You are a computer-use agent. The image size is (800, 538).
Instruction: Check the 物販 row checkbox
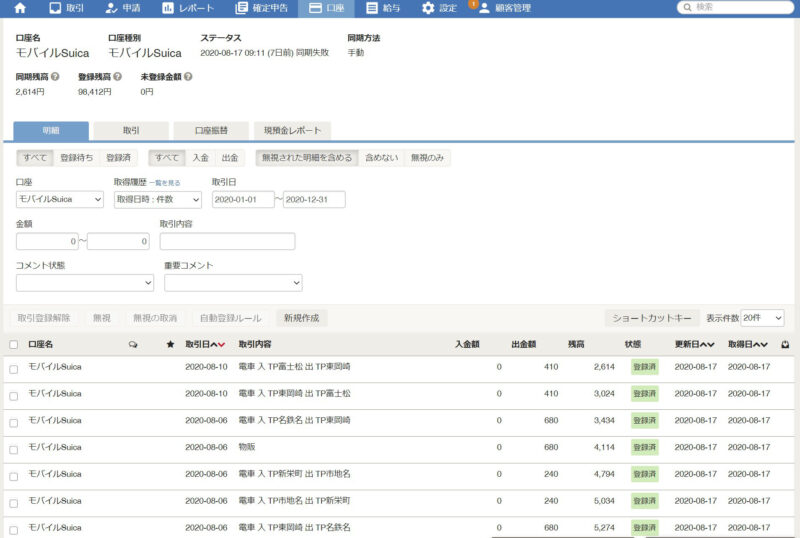(14, 450)
